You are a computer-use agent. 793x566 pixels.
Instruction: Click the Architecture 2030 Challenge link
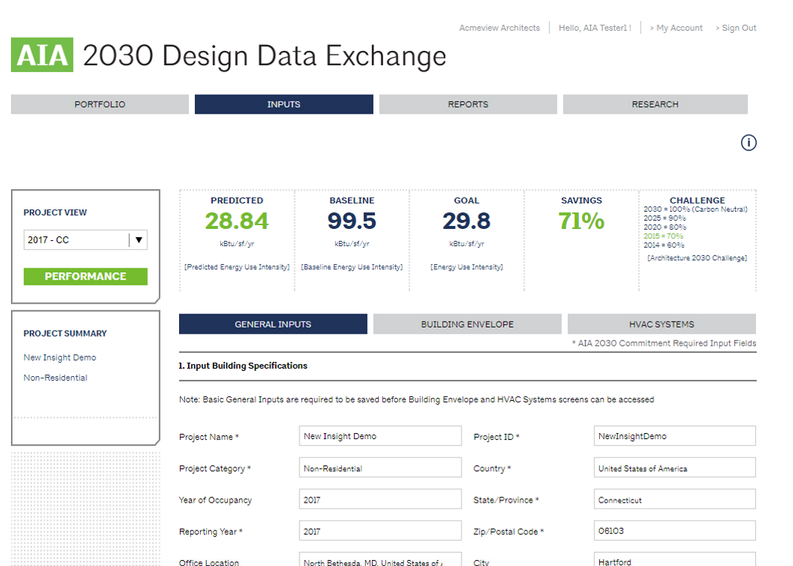tap(697, 258)
